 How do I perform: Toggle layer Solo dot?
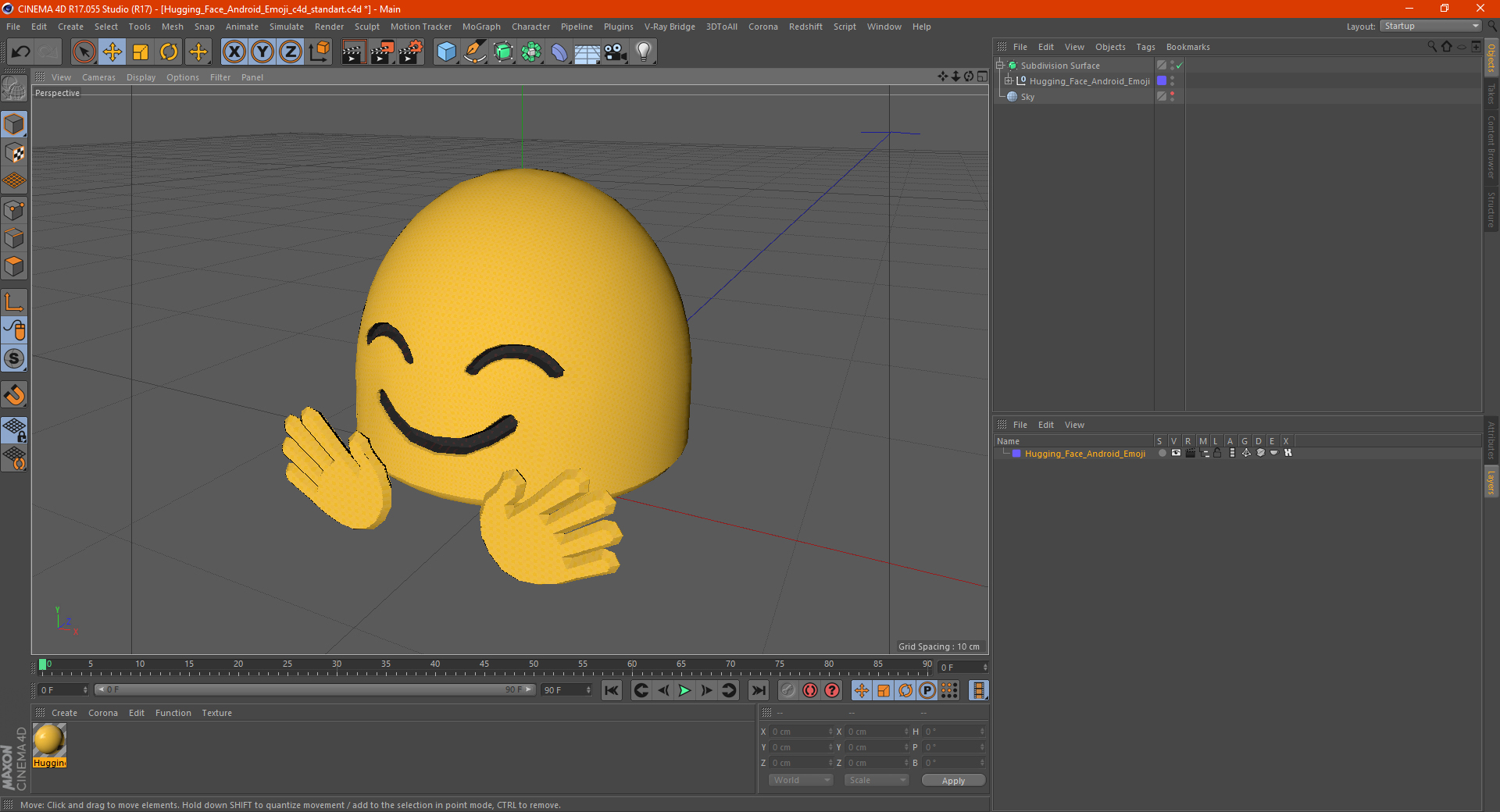[x=1162, y=453]
